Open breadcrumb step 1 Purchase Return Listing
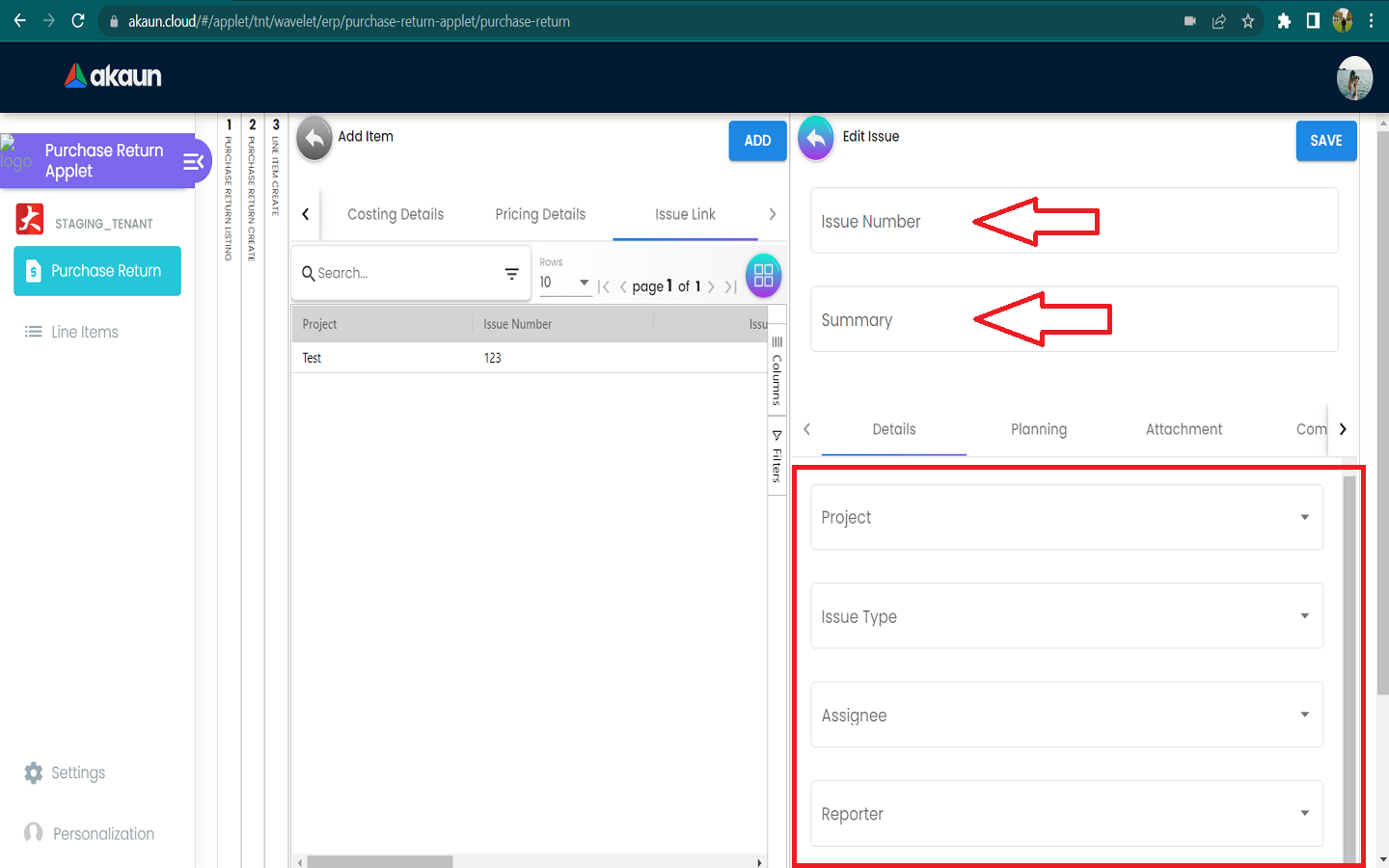The width and height of the screenshot is (1389, 868). (229, 189)
